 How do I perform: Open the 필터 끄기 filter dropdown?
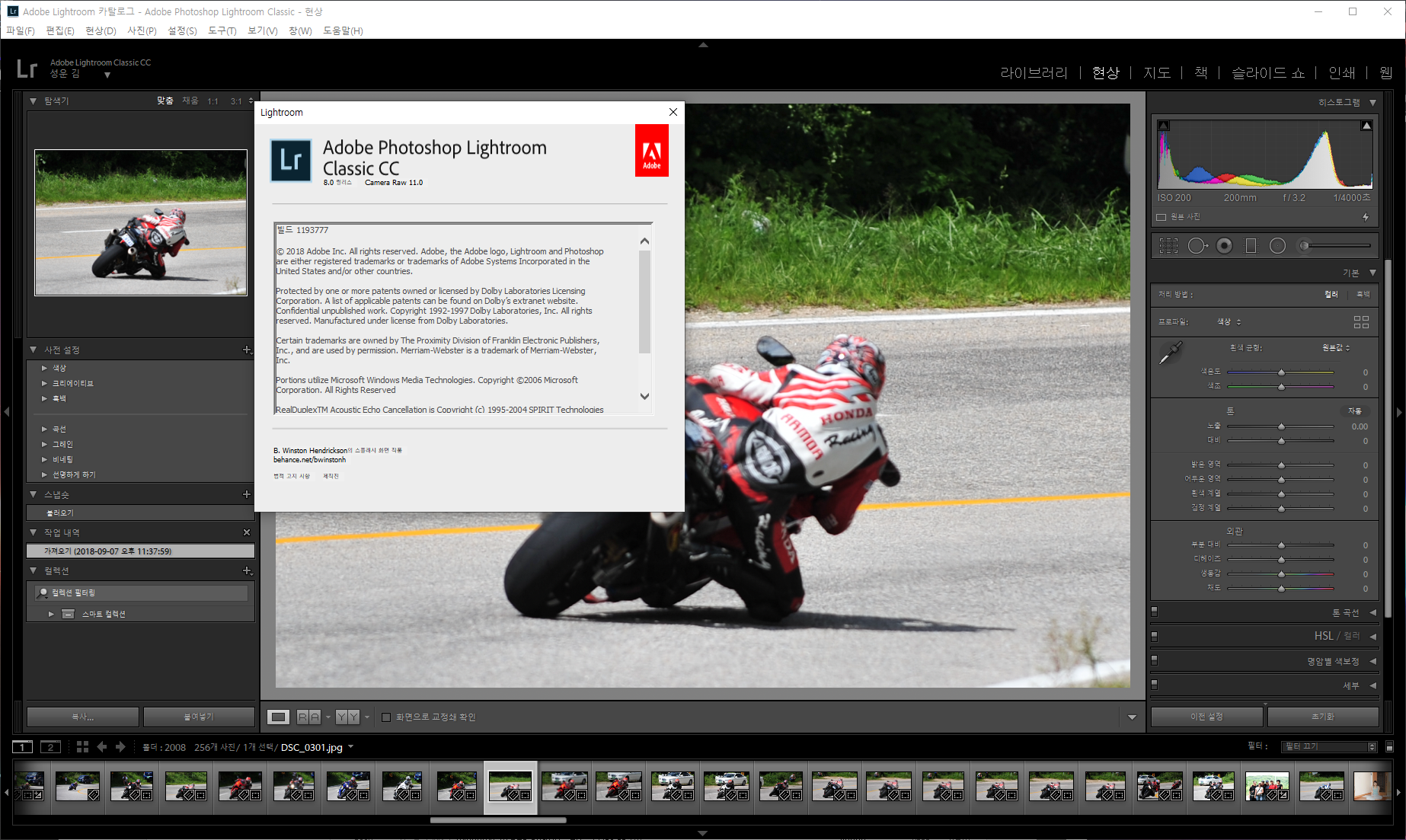point(1329,747)
